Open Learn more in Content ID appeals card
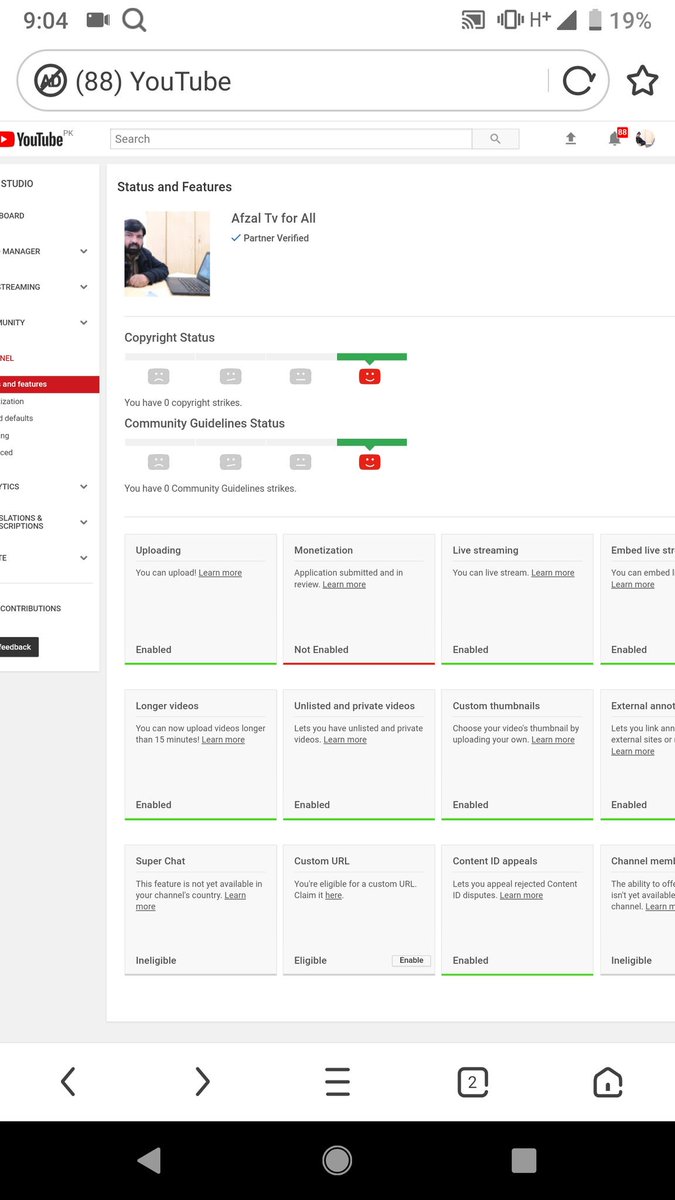The width and height of the screenshot is (675, 1200). tap(521, 895)
